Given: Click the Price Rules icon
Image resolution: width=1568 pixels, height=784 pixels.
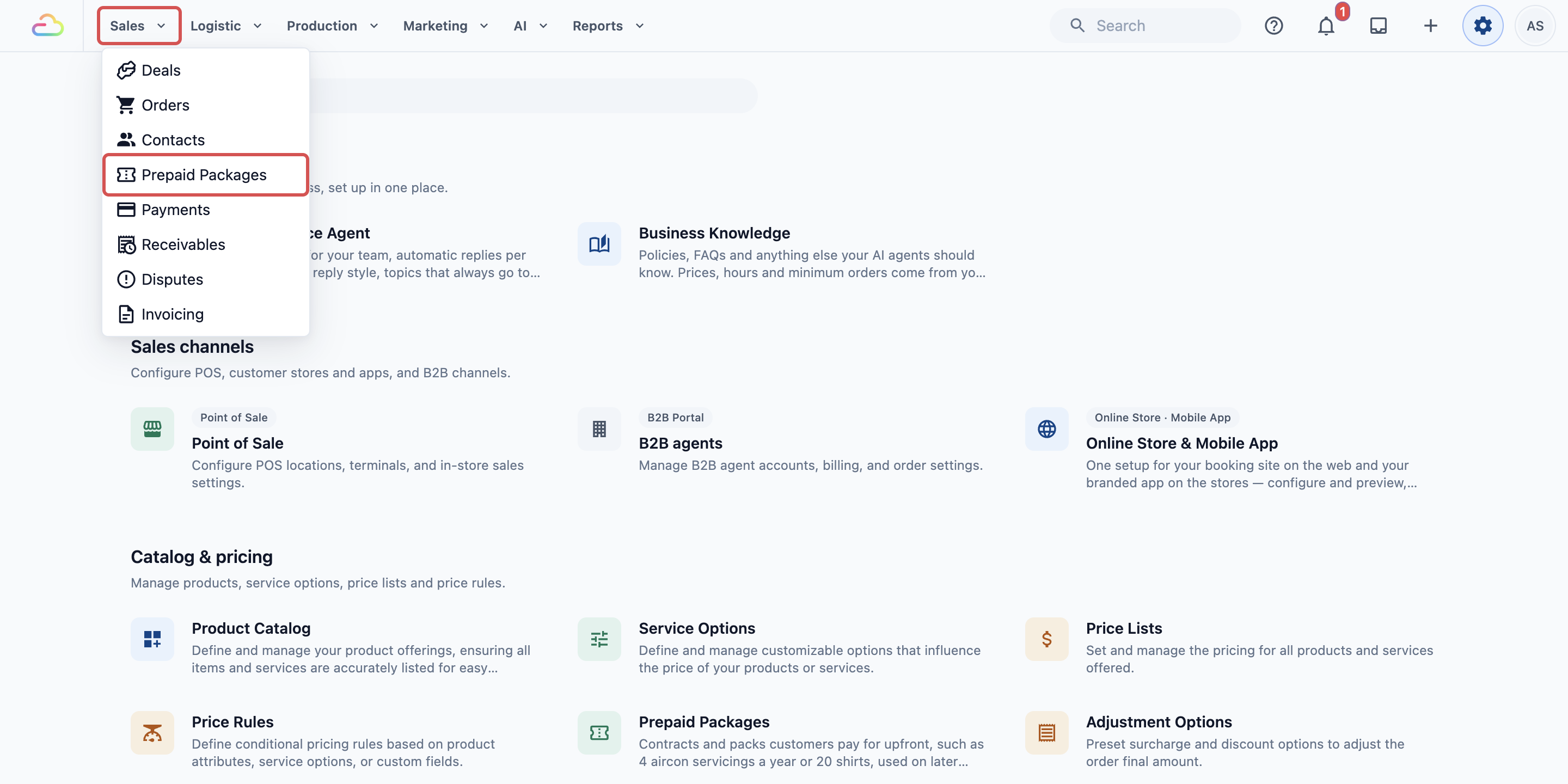Looking at the screenshot, I should point(152,733).
